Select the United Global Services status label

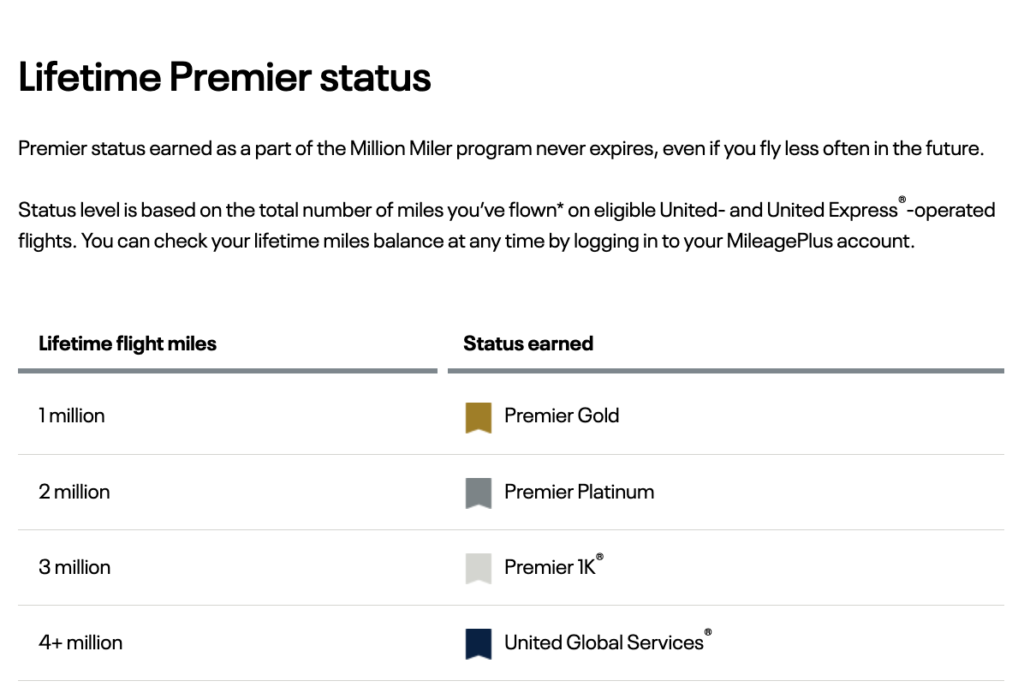coord(604,643)
